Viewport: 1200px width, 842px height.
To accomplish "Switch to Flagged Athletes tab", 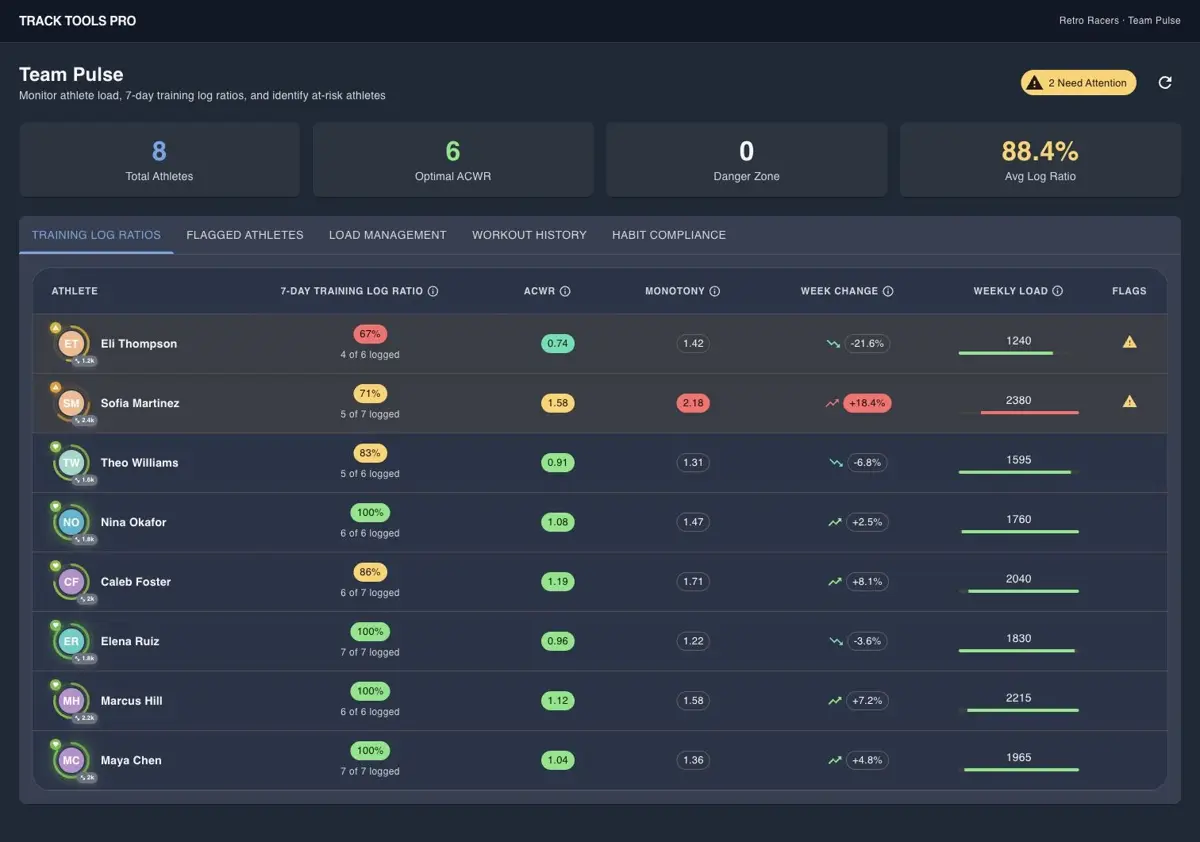I will (245, 235).
